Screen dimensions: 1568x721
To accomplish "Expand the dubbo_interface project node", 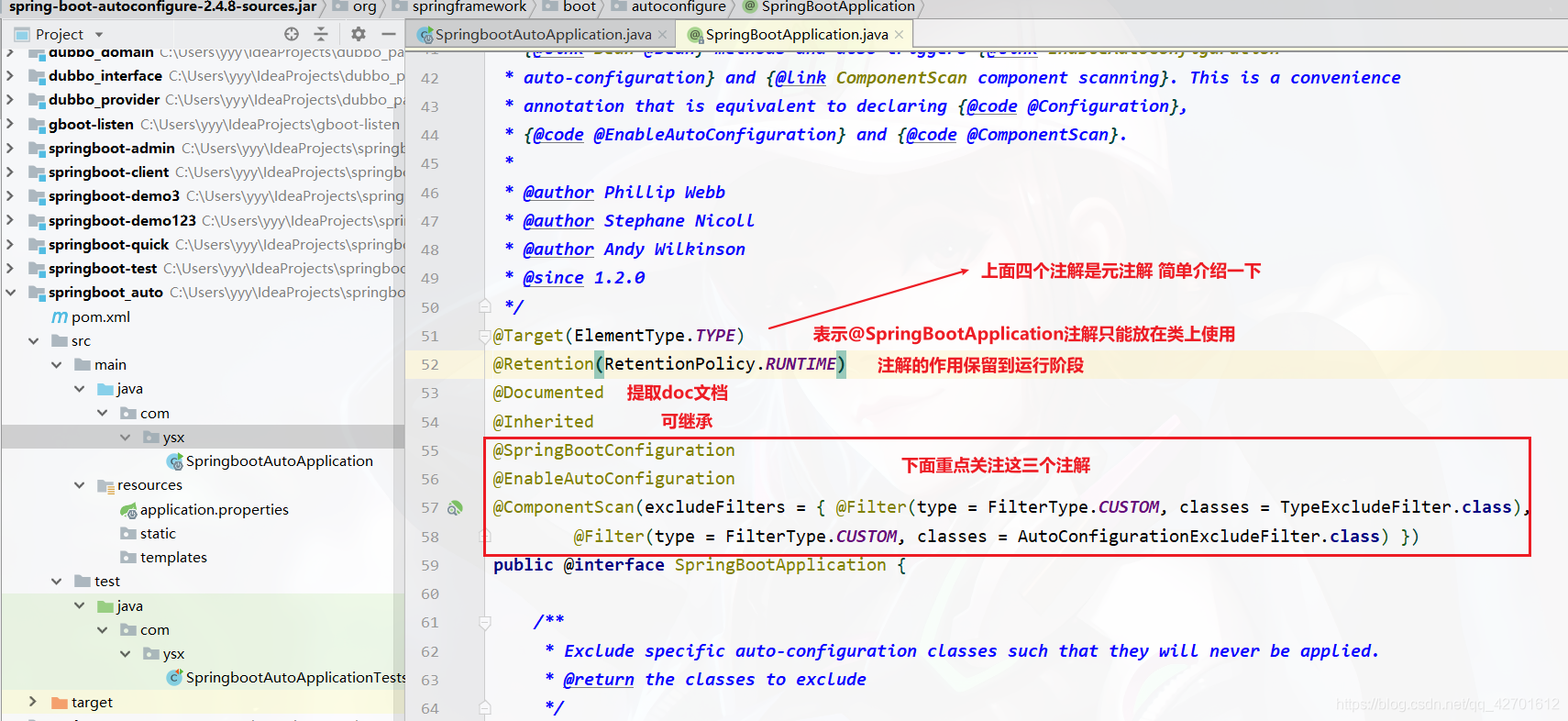I will pos(11,75).
